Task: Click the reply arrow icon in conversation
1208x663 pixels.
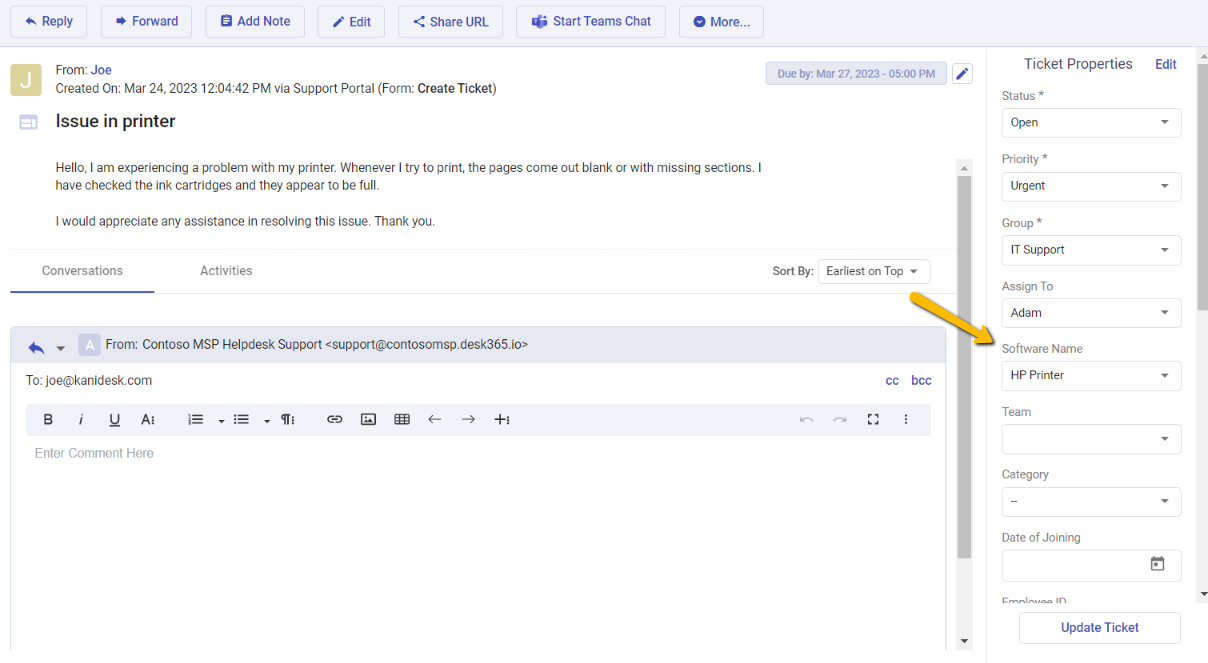Action: (36, 347)
